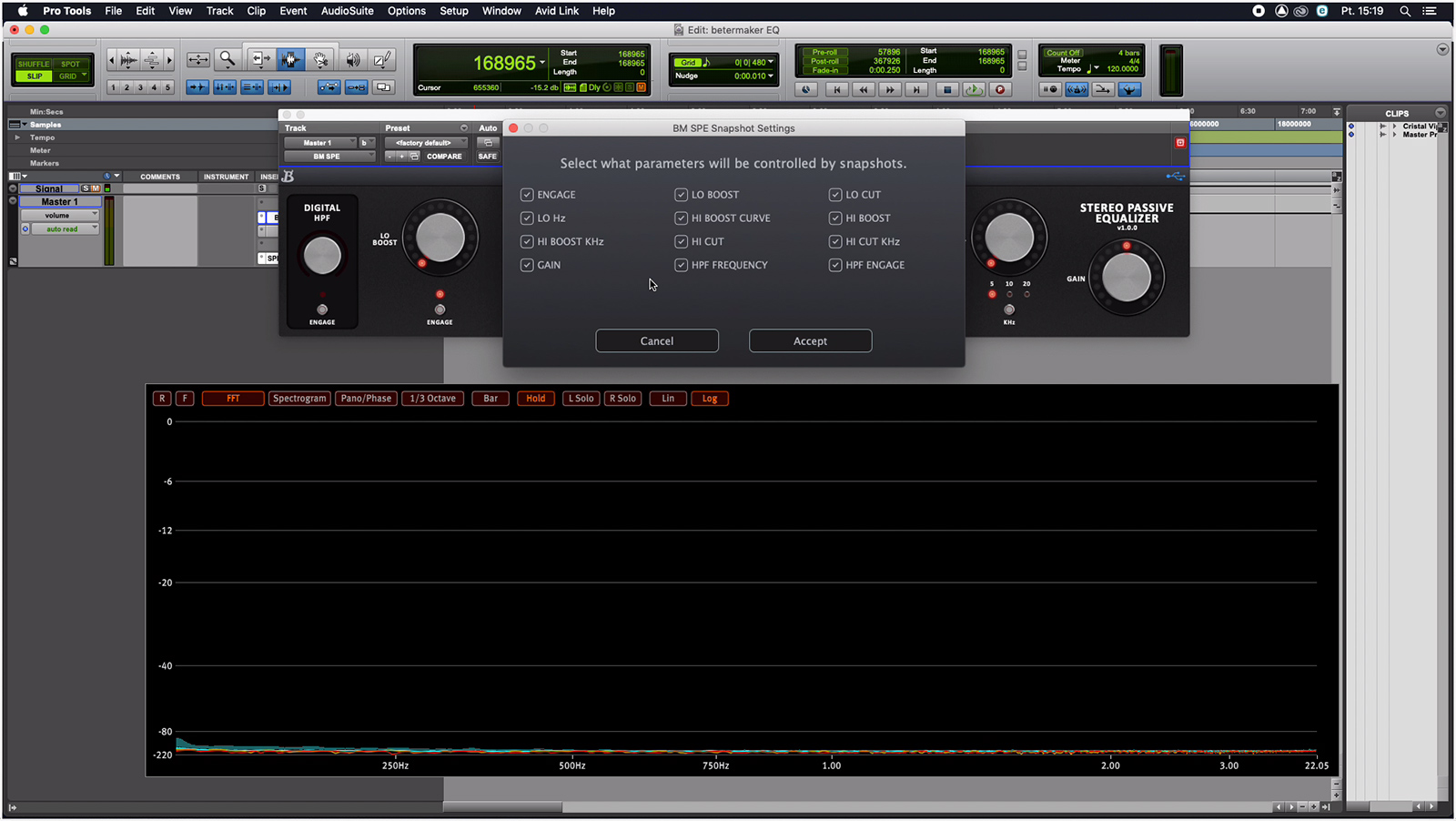Open the BM SPE plugin selector dropdown
Screen dimensions: 1456x821
pos(329,157)
